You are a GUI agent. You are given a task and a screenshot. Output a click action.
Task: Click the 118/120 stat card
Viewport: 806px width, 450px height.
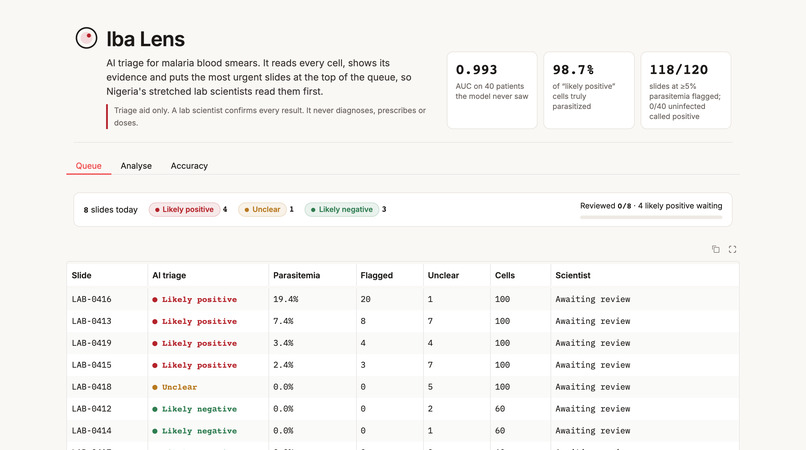(686, 90)
